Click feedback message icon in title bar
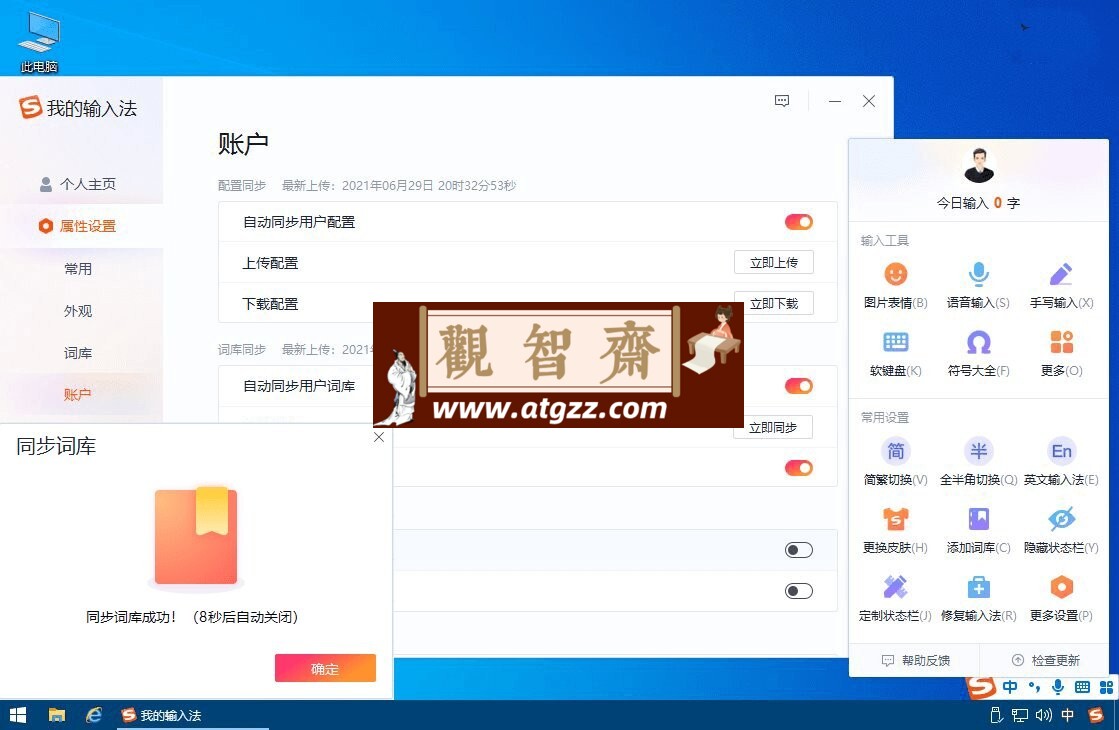Image resolution: width=1119 pixels, height=730 pixels. click(782, 101)
